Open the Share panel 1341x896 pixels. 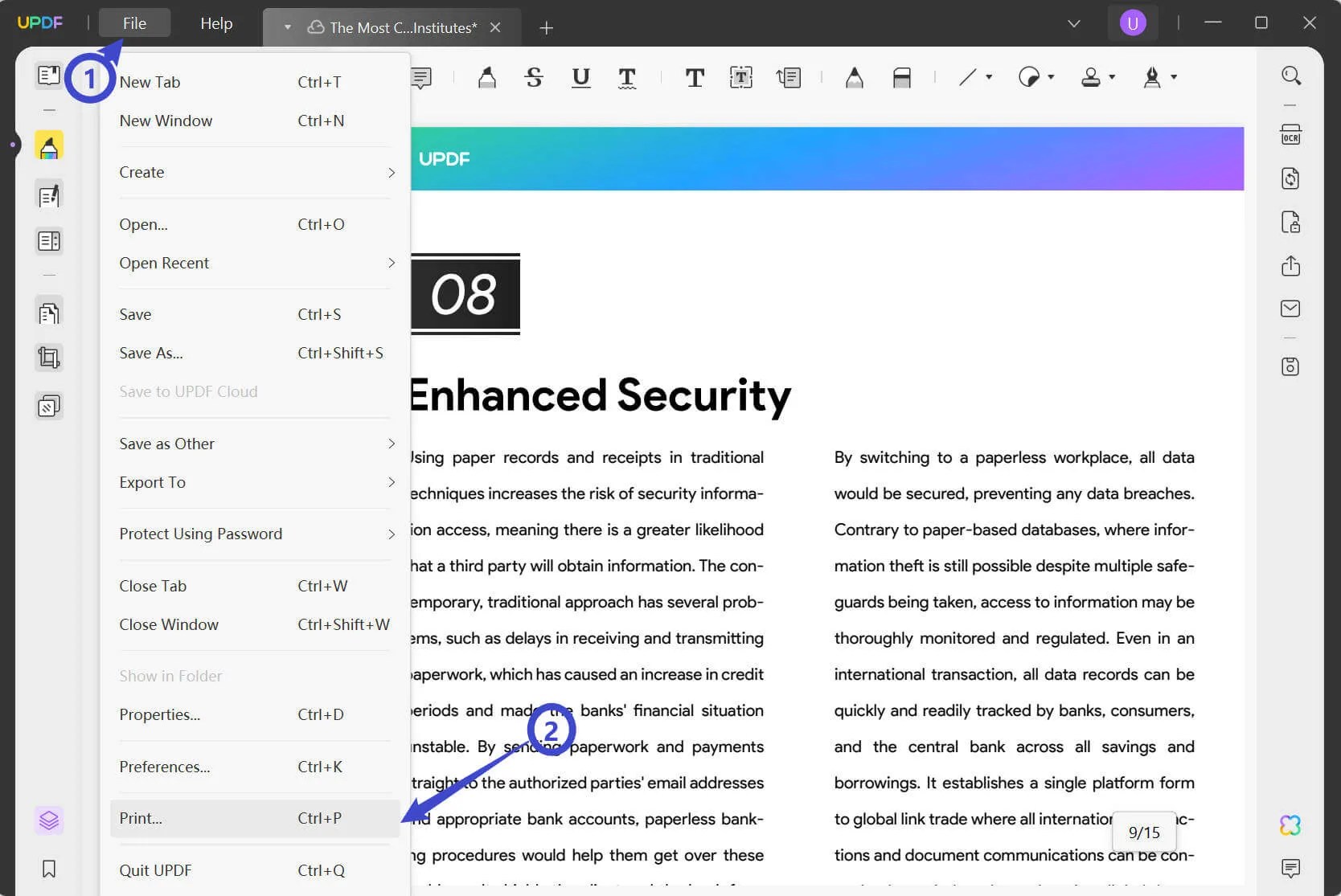point(1290,265)
